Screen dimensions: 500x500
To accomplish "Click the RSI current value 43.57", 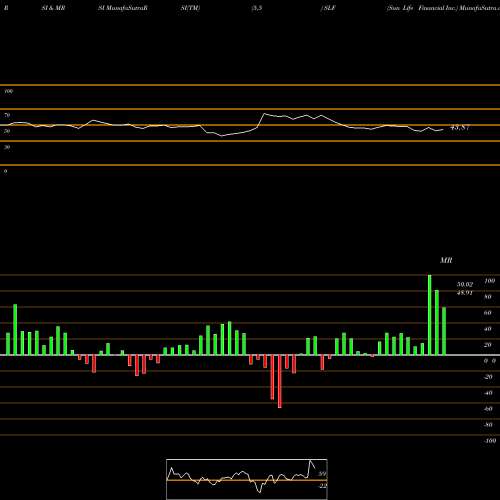I will click(460, 127).
